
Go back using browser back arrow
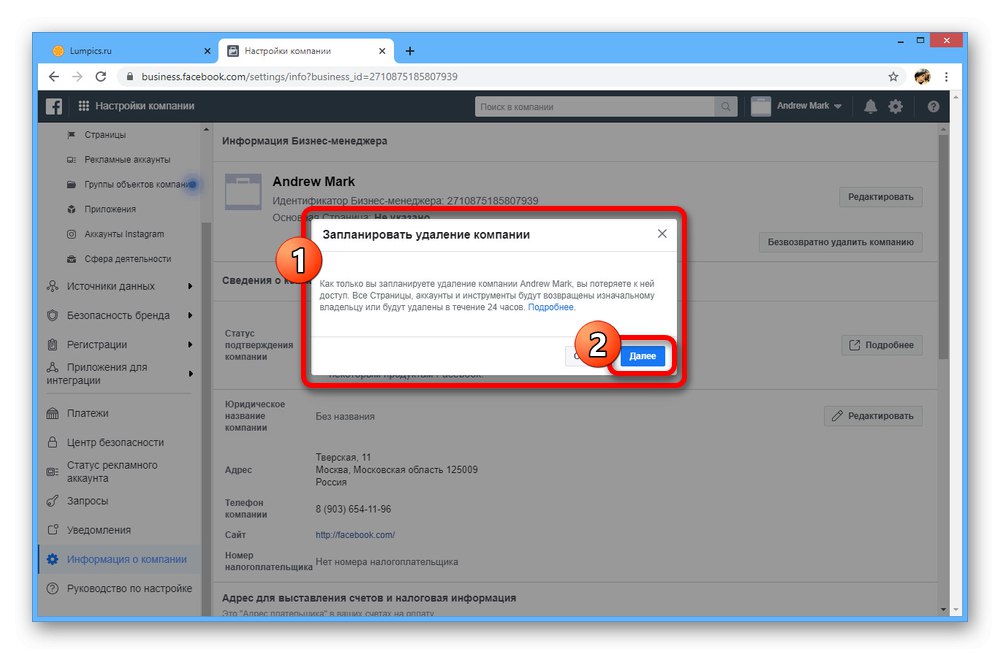[54, 77]
